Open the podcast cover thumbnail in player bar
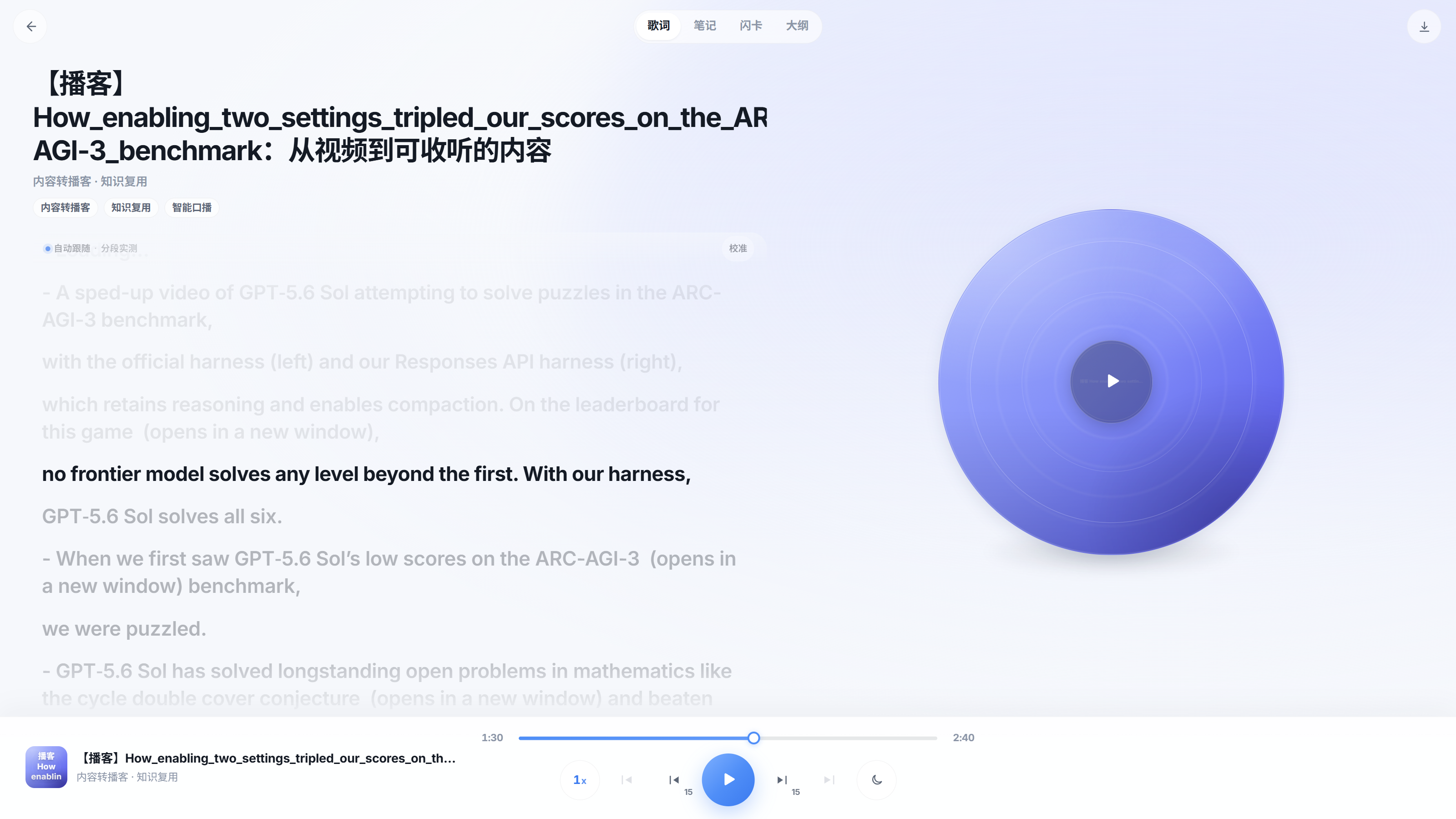Screen dimensions: 1456x819 pos(46,767)
